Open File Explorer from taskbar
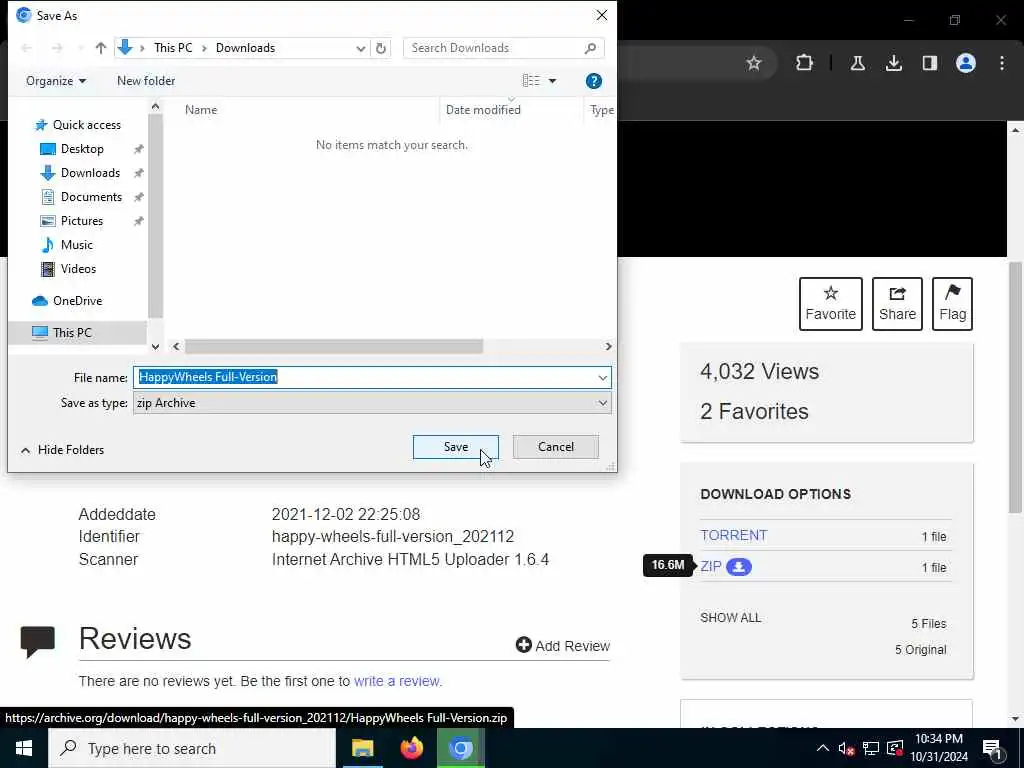Viewport: 1024px width, 768px height. pyautogui.click(x=362, y=748)
